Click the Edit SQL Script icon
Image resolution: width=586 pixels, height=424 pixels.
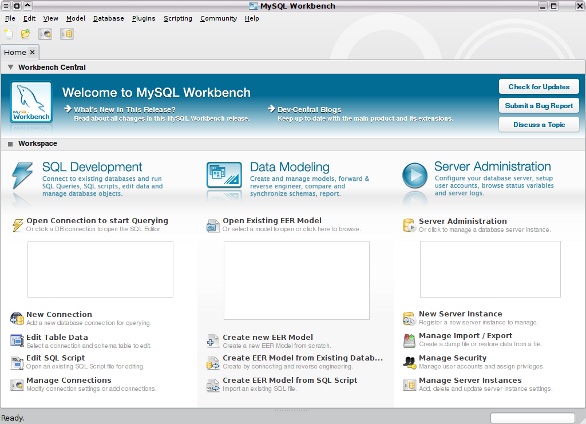tap(17, 363)
